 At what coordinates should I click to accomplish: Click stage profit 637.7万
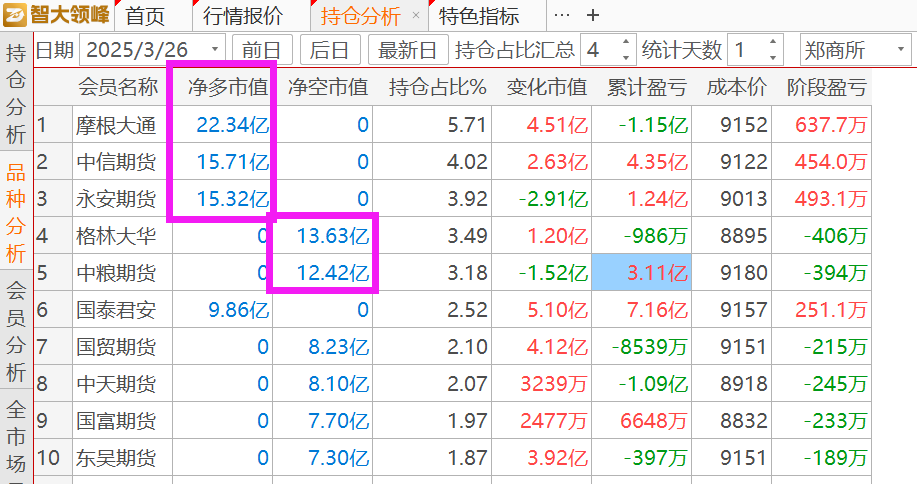tap(830, 125)
